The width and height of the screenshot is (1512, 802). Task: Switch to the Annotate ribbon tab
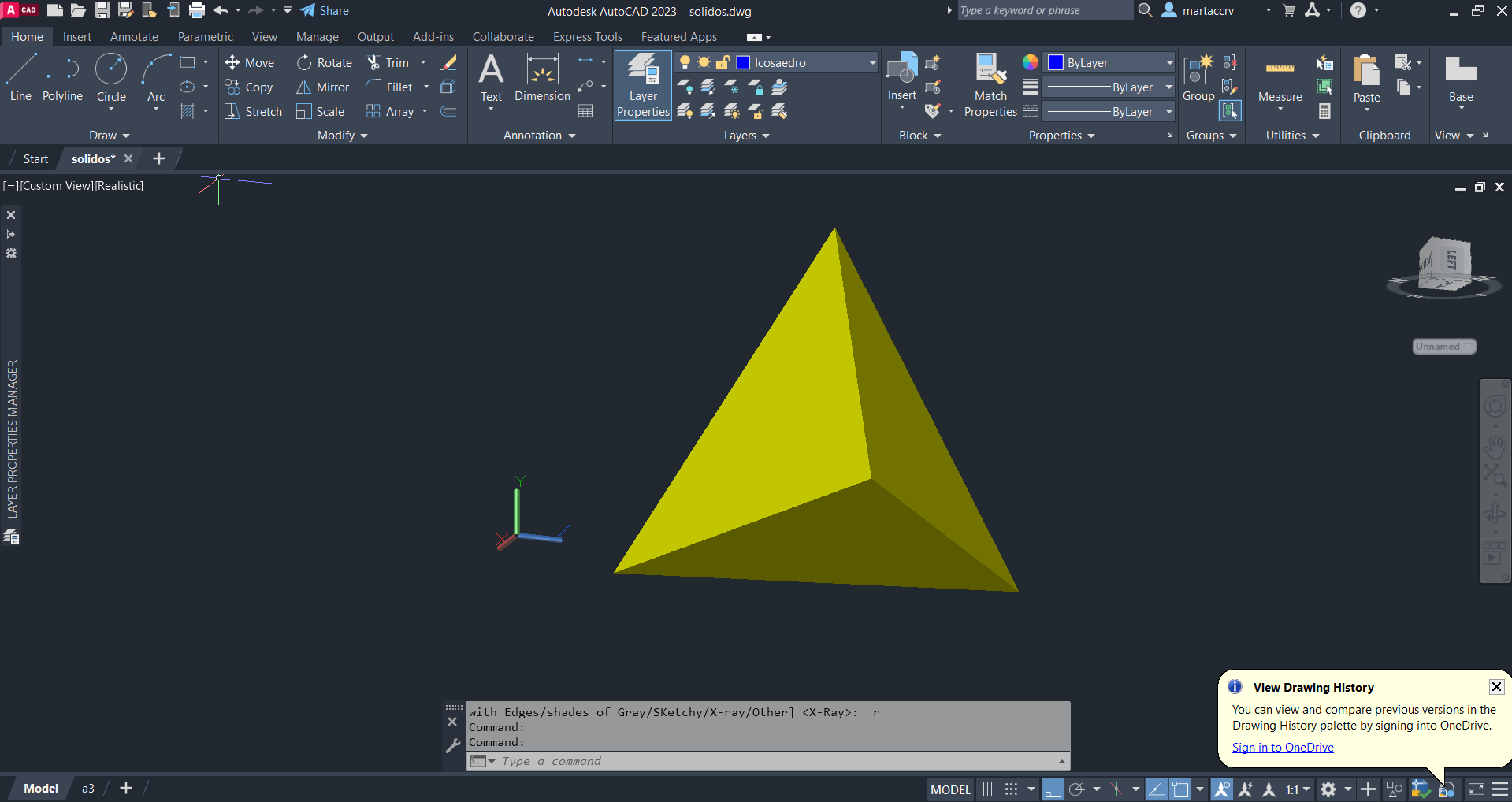[134, 37]
